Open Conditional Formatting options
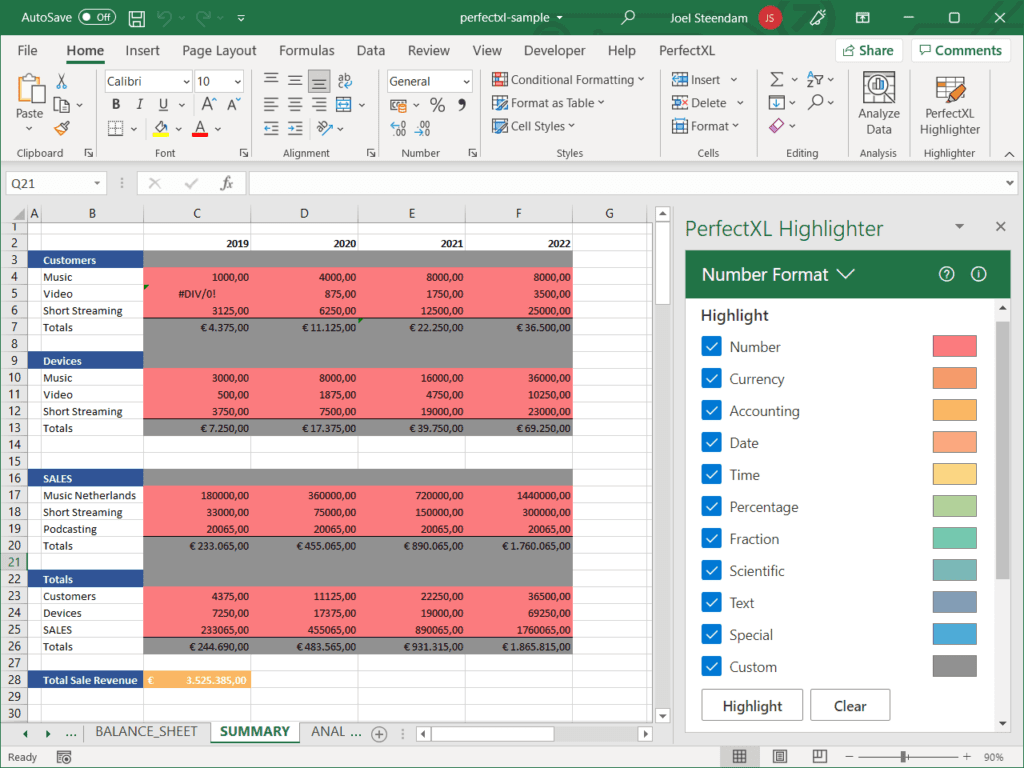Image resolution: width=1024 pixels, height=768 pixels. 568,79
